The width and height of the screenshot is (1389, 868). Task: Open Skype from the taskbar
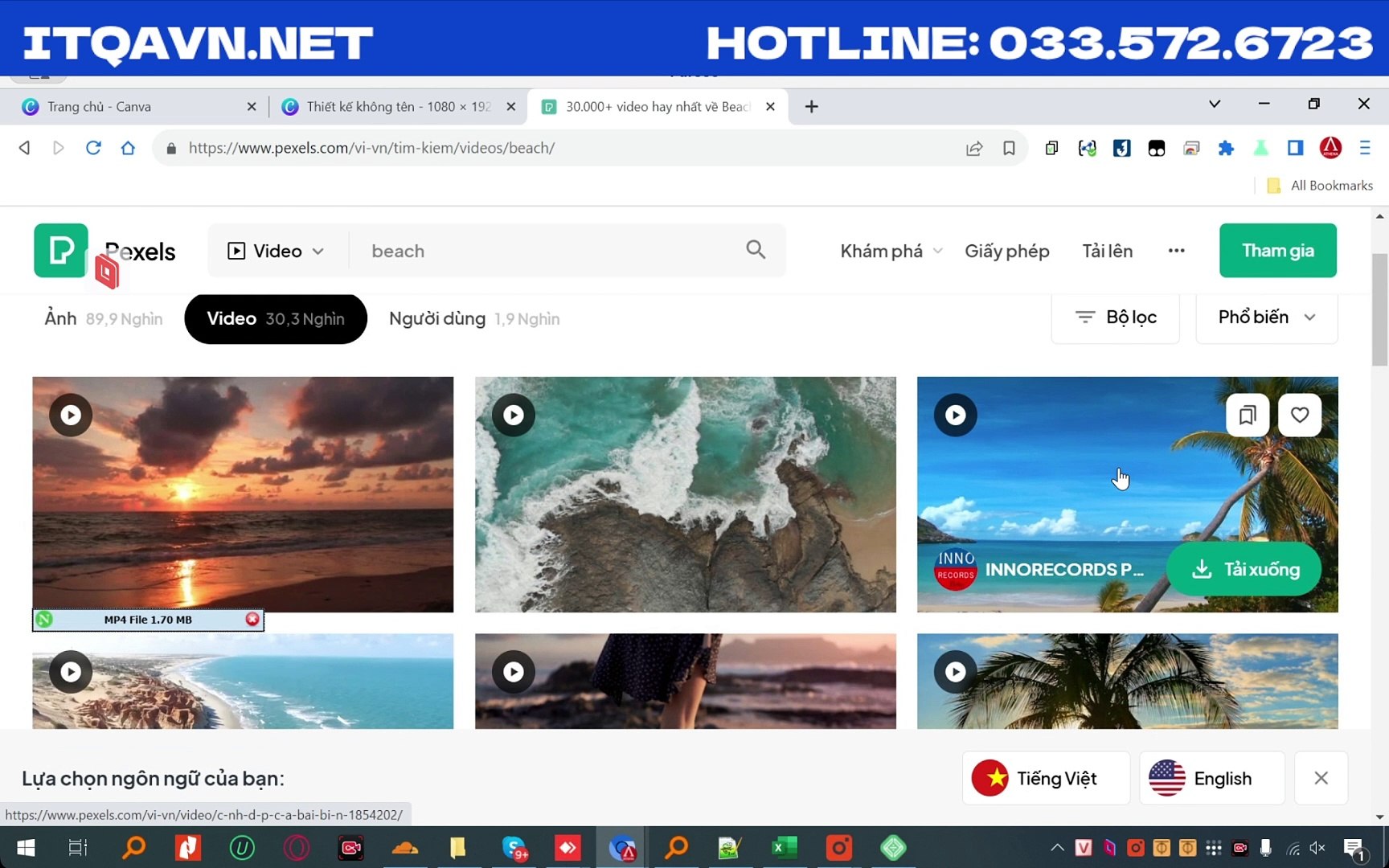[x=515, y=847]
